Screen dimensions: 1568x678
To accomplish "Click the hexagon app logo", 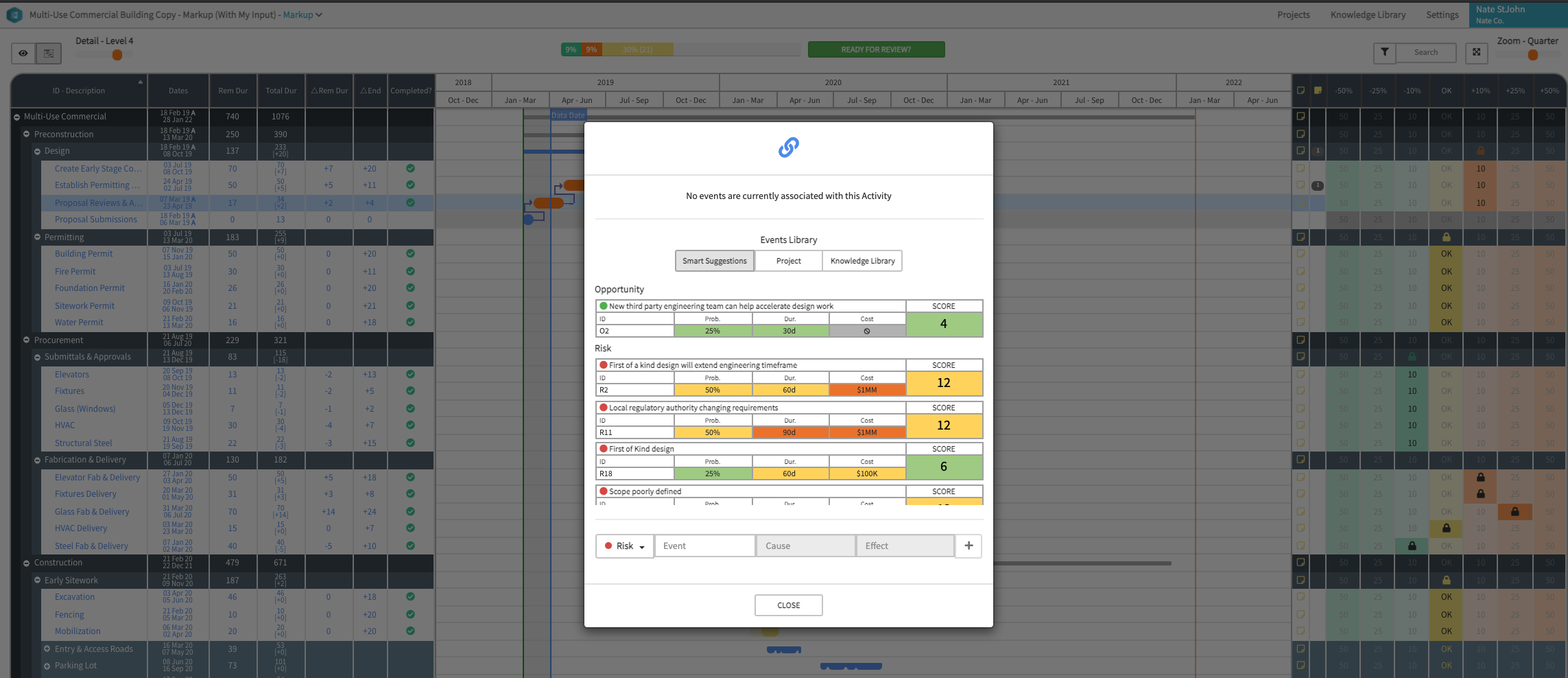I will [x=14, y=14].
